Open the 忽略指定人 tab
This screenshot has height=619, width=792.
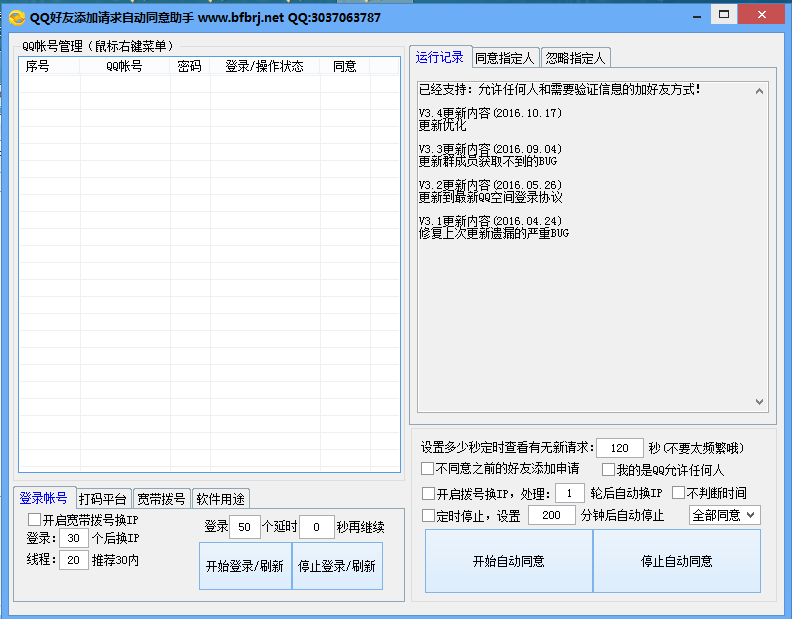coord(575,58)
